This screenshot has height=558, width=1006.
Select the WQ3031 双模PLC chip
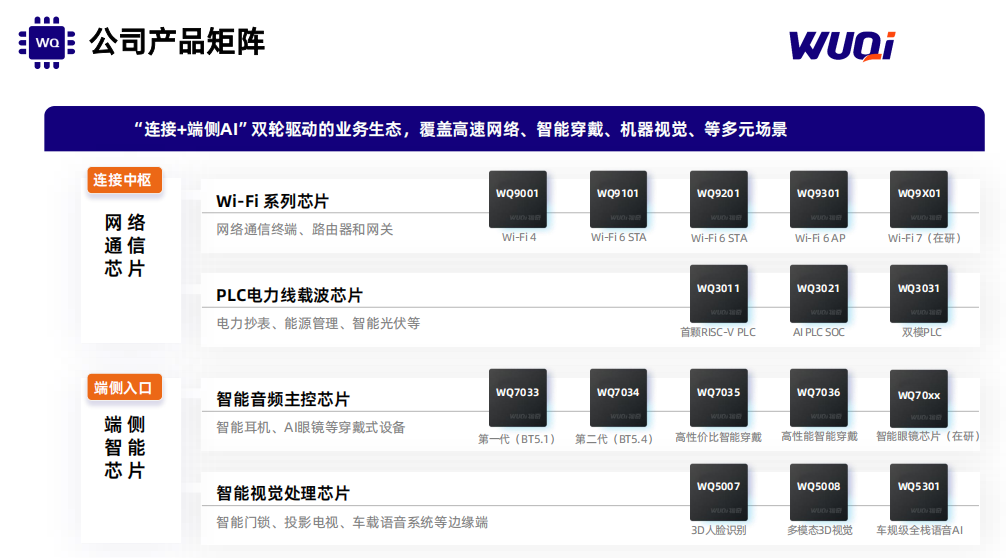919,294
